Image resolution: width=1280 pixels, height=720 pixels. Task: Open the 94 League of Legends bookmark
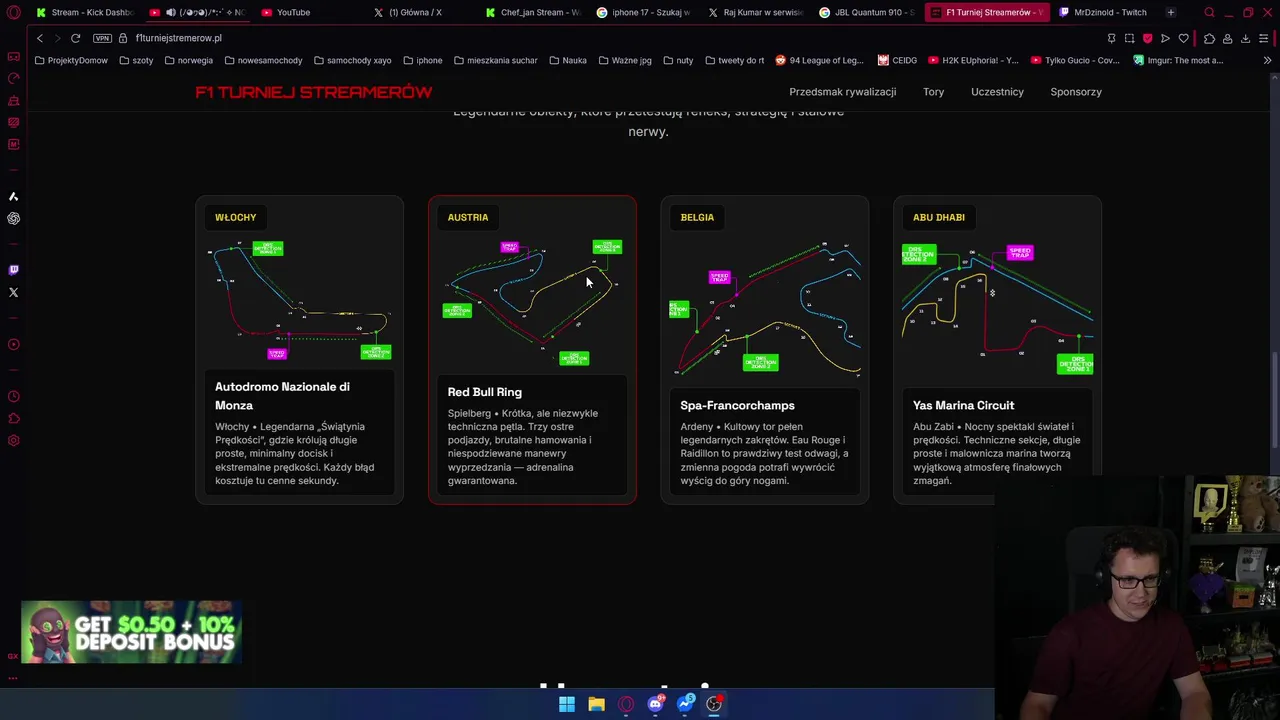pos(819,60)
